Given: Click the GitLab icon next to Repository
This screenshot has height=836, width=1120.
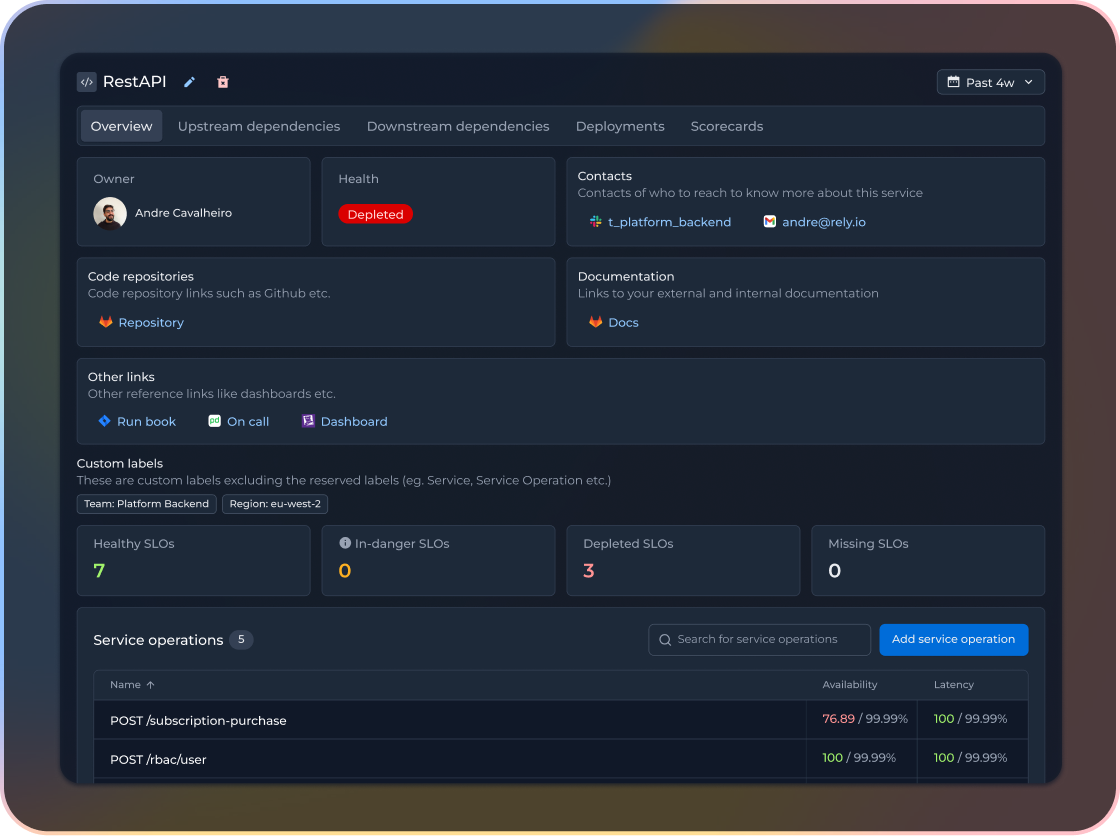Looking at the screenshot, I should (x=106, y=322).
